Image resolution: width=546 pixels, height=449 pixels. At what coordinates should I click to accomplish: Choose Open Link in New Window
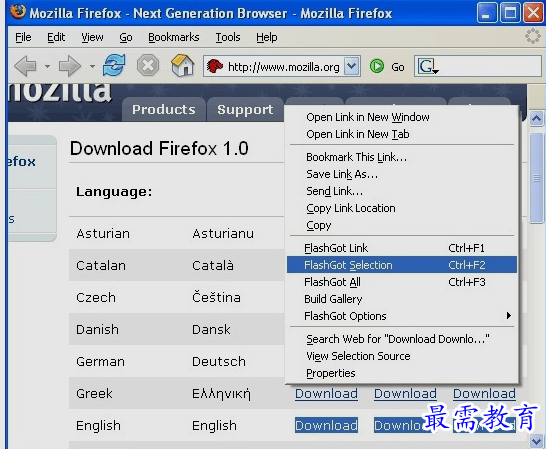pyautogui.click(x=401, y=117)
